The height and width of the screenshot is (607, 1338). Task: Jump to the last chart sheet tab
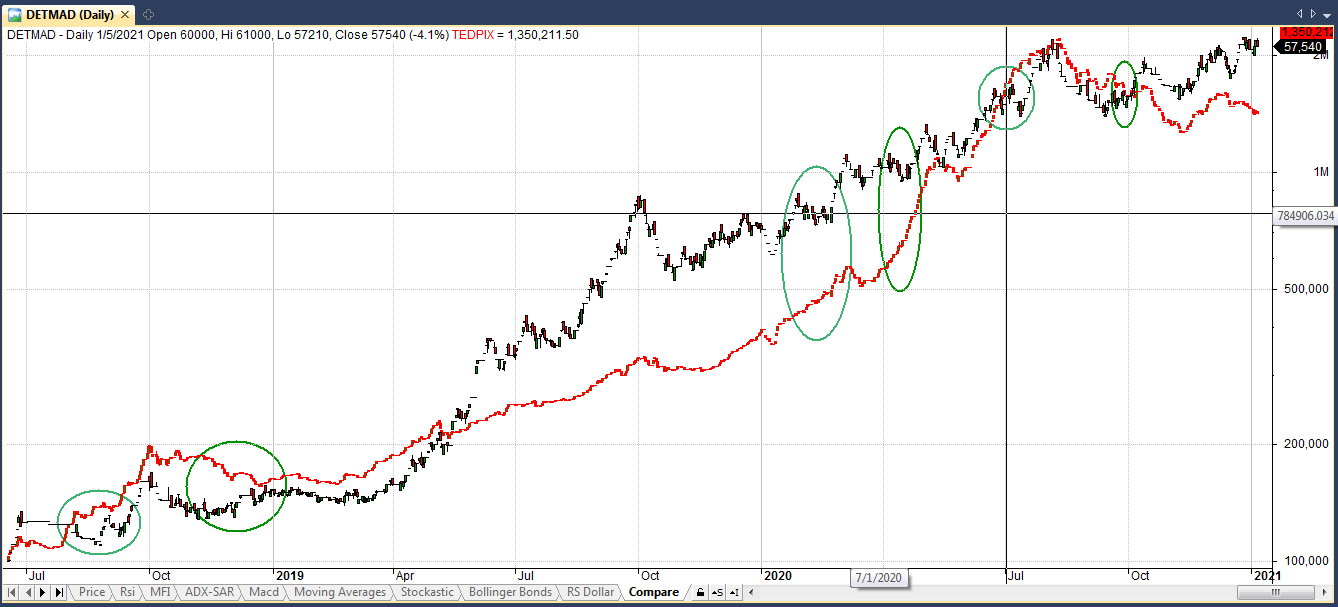click(59, 593)
